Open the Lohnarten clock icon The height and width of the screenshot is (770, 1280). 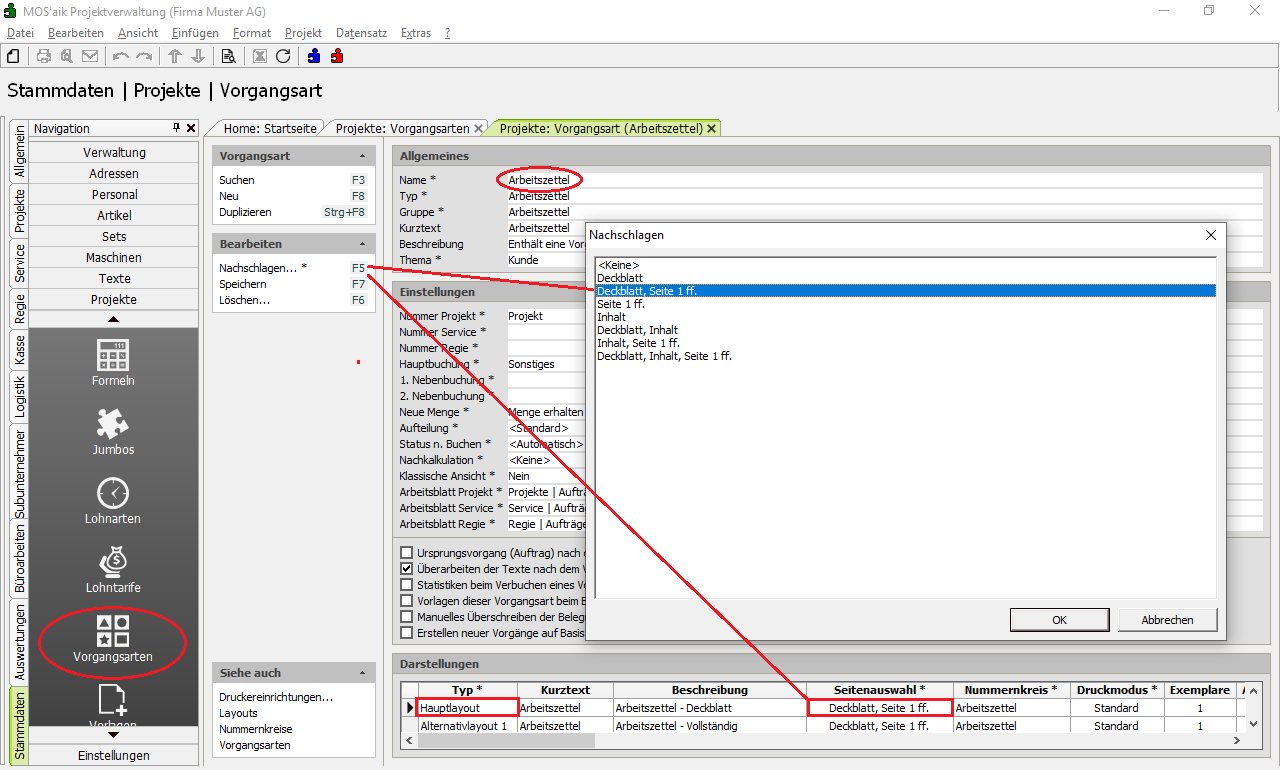(112, 493)
